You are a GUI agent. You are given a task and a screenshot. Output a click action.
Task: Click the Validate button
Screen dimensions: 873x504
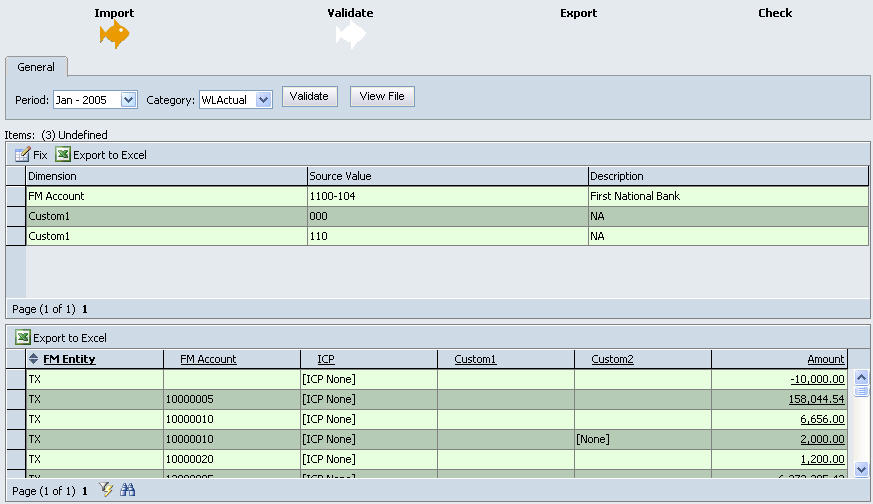click(x=310, y=96)
